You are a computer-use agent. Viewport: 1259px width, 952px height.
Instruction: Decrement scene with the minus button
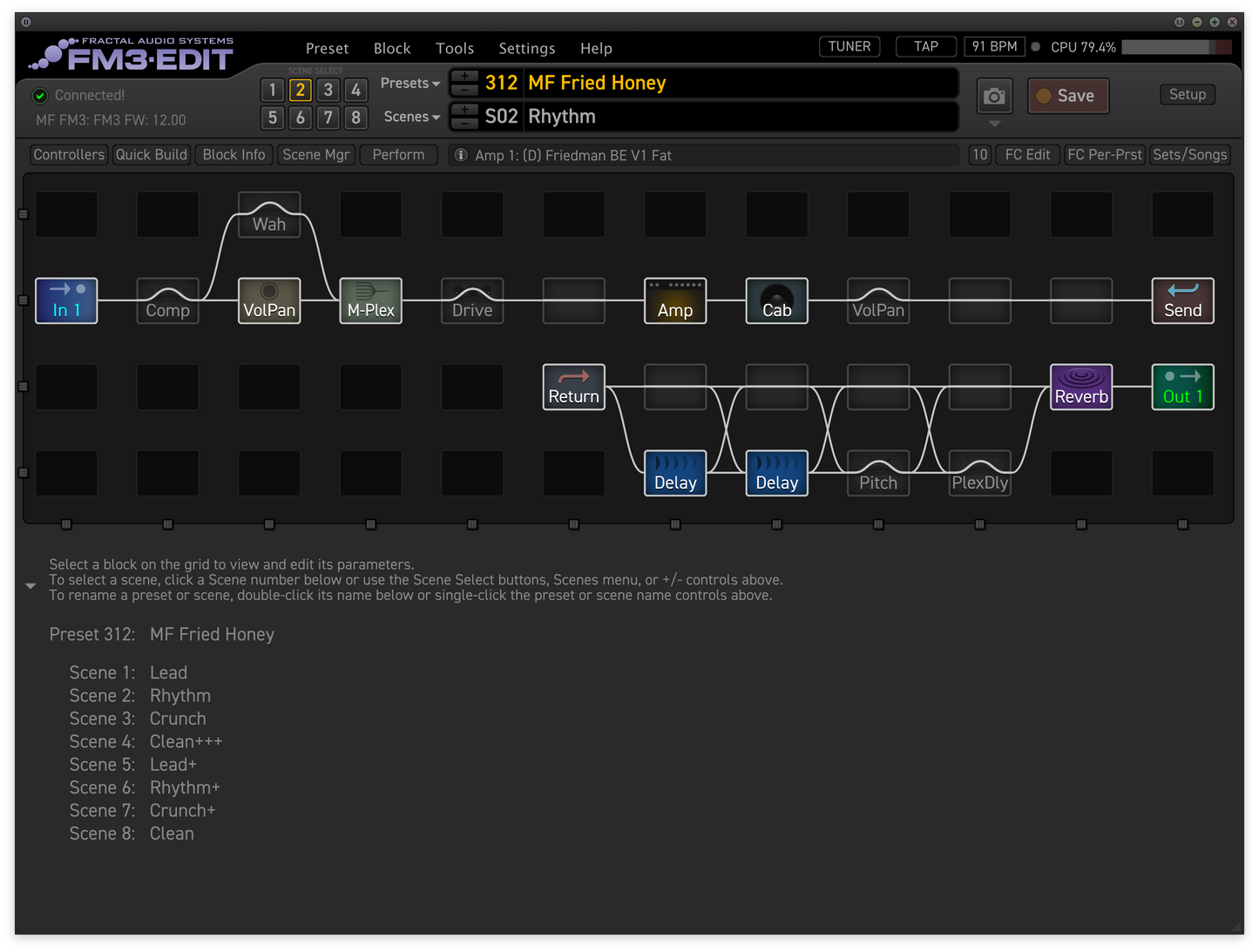[x=465, y=123]
